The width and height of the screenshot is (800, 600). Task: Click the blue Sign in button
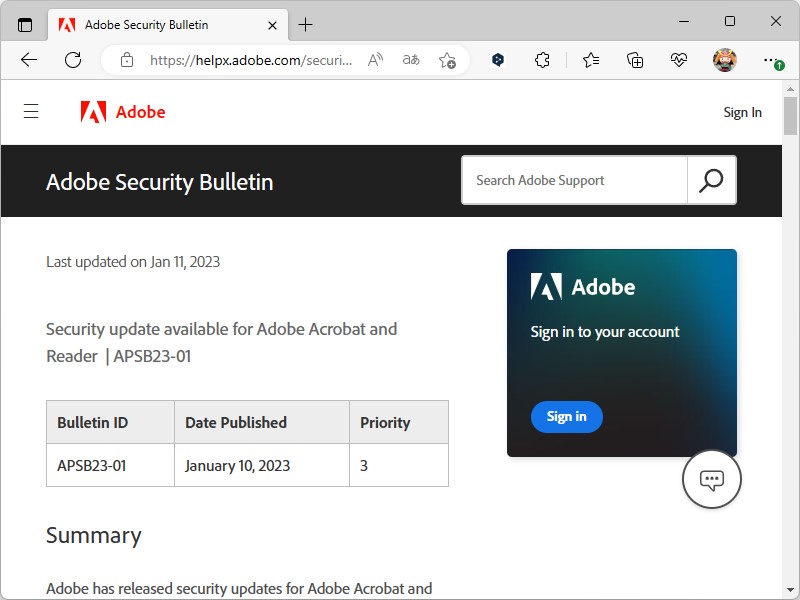click(x=566, y=417)
